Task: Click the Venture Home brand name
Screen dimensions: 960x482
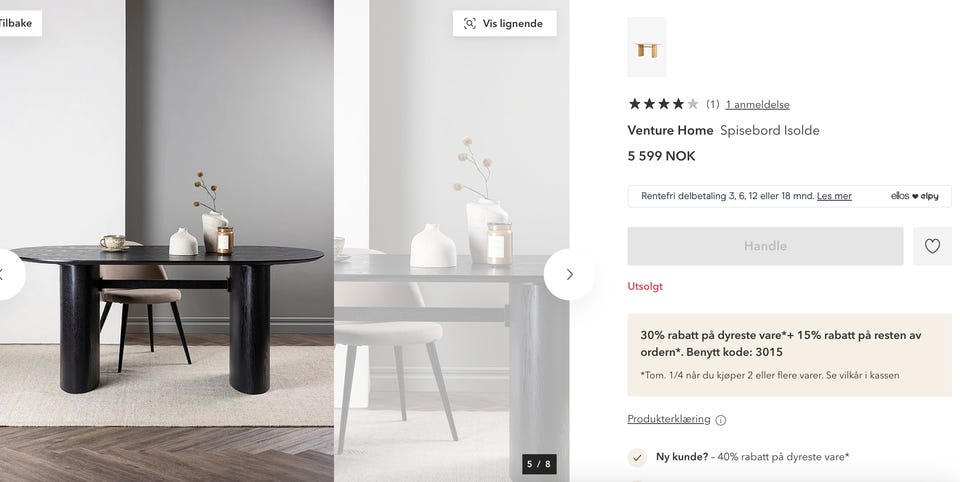Action: click(x=670, y=130)
